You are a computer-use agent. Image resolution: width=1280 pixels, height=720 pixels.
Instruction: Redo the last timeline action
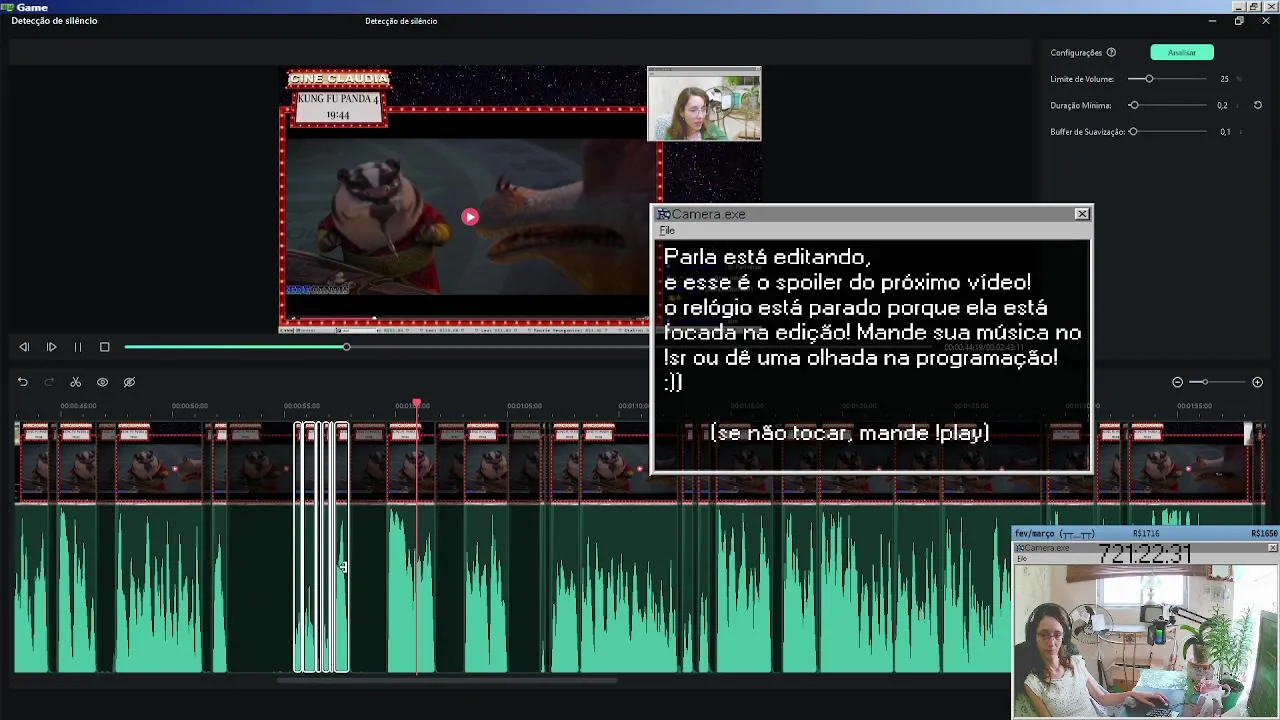click(x=49, y=382)
